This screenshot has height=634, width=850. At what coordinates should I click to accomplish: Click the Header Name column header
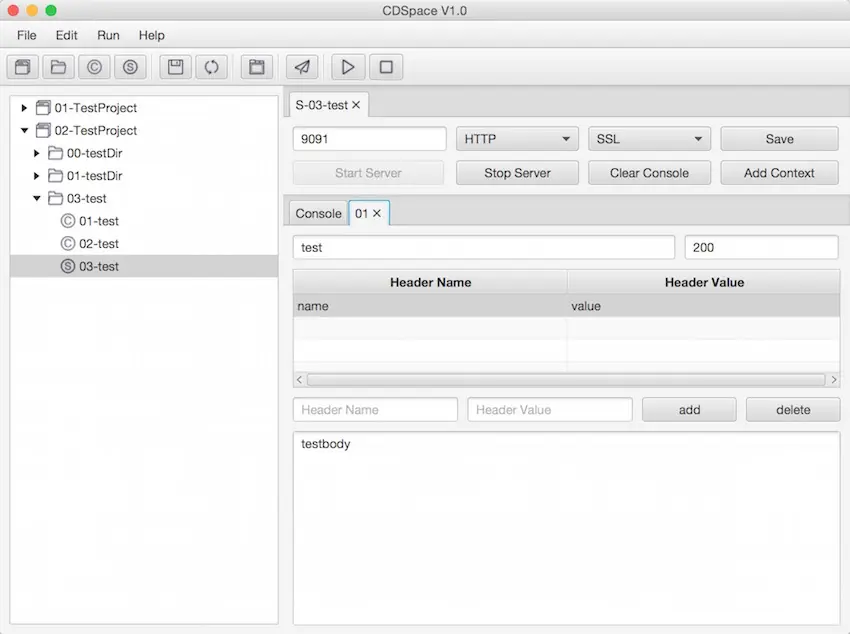click(x=430, y=282)
